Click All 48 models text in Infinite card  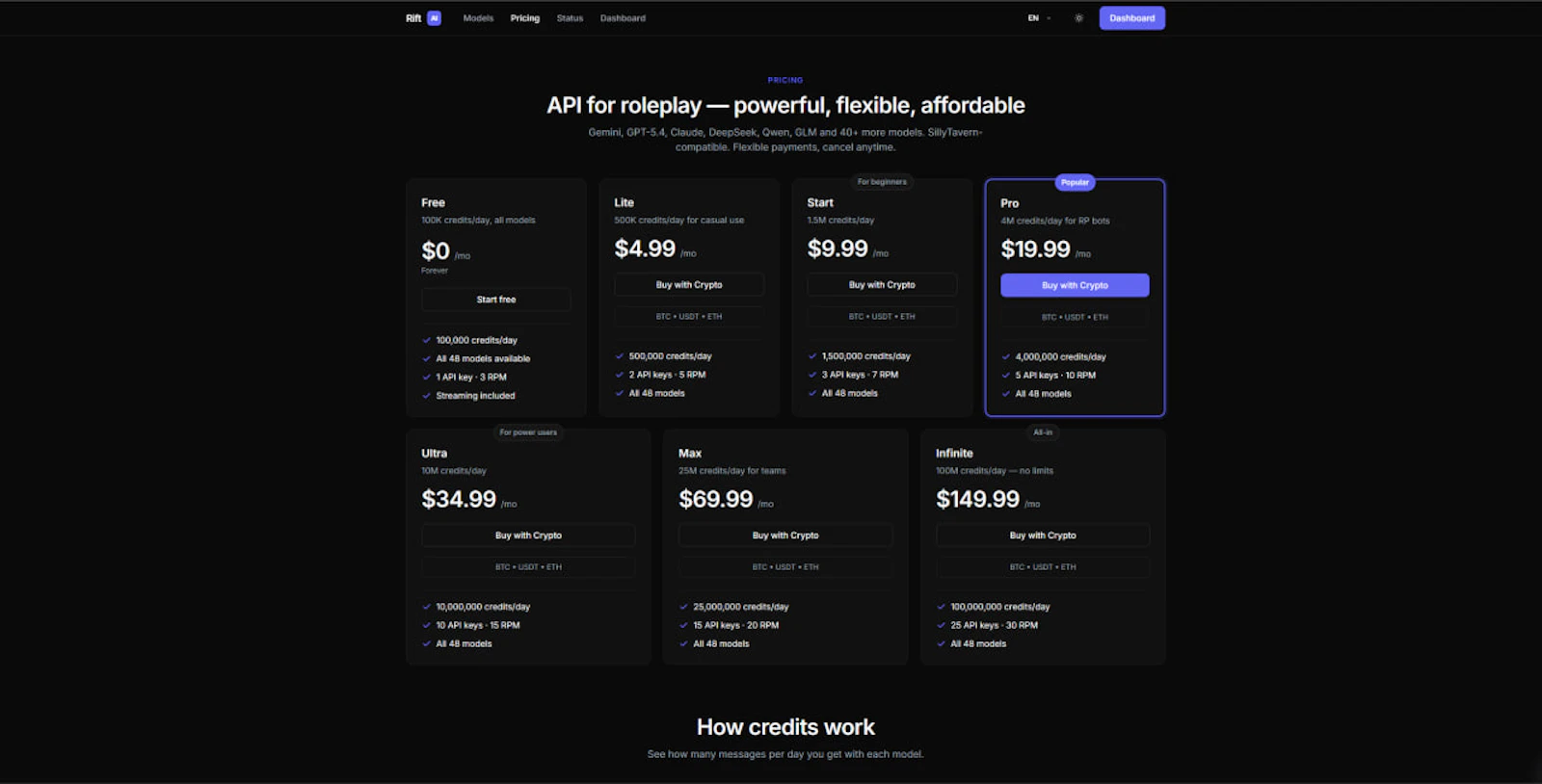point(978,643)
